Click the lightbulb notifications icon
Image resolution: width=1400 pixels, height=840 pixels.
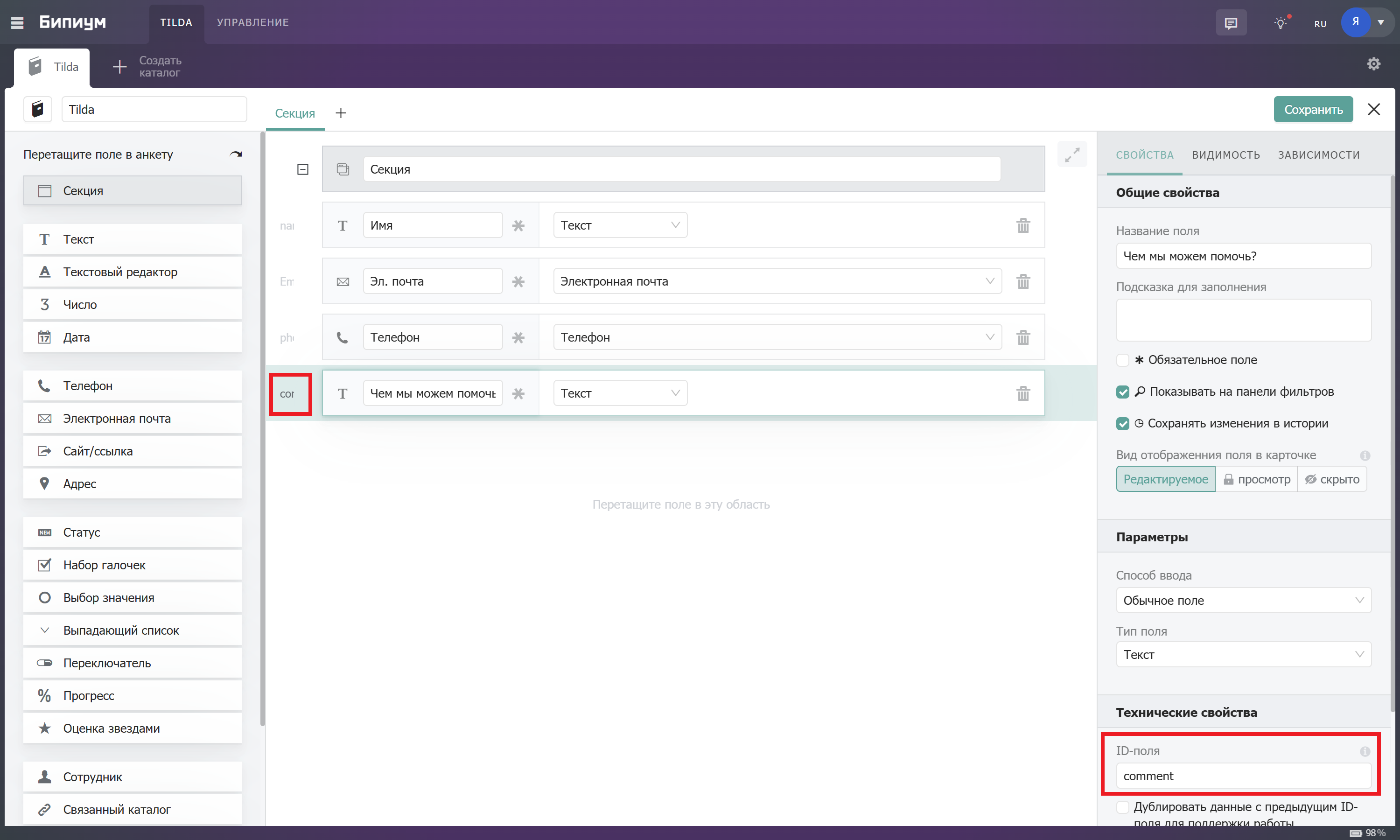(x=1281, y=23)
